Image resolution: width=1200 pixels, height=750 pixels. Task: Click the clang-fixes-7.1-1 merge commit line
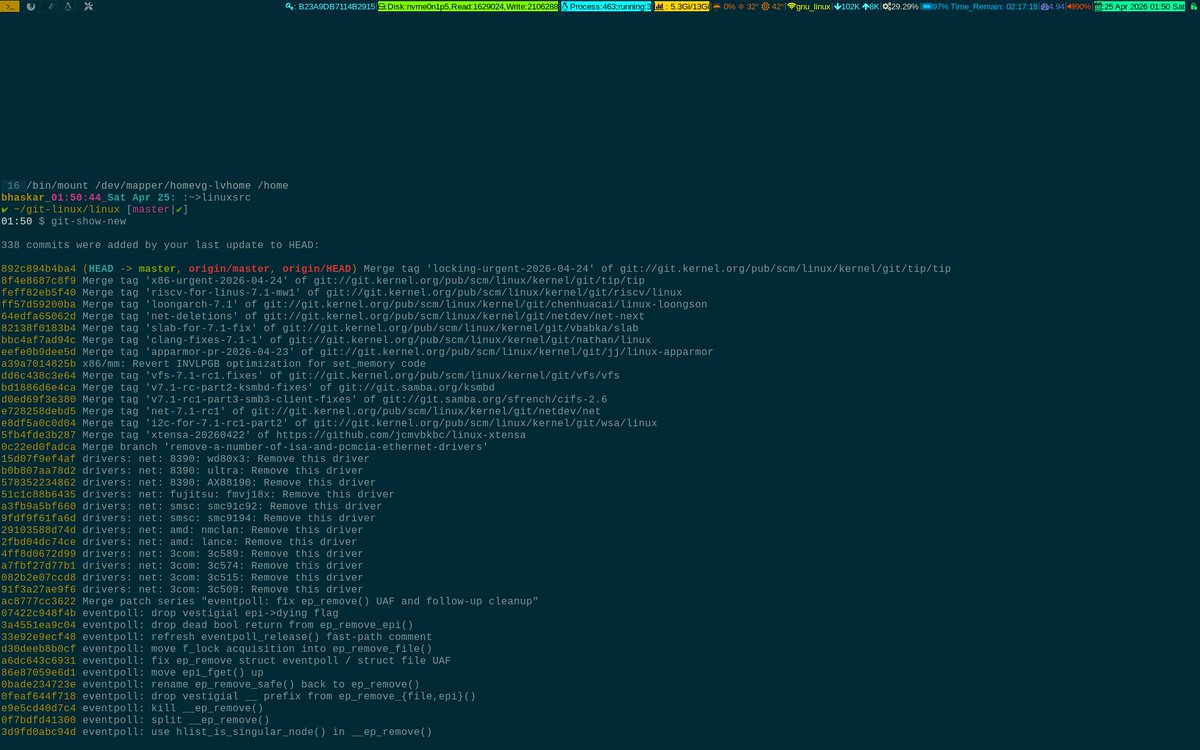pyautogui.click(x=326, y=341)
